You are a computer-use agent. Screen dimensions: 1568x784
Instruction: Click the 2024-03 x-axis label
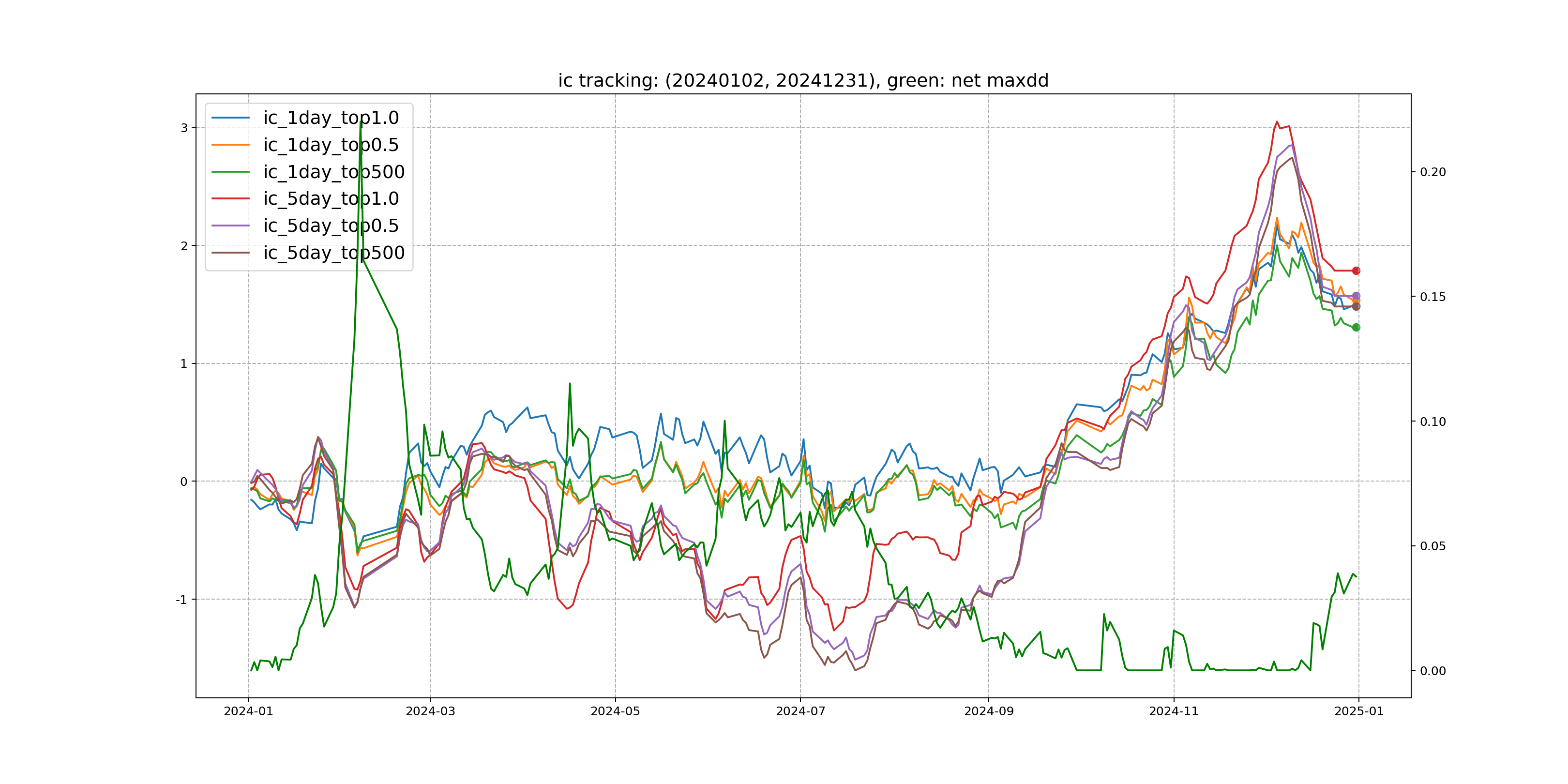tap(430, 711)
